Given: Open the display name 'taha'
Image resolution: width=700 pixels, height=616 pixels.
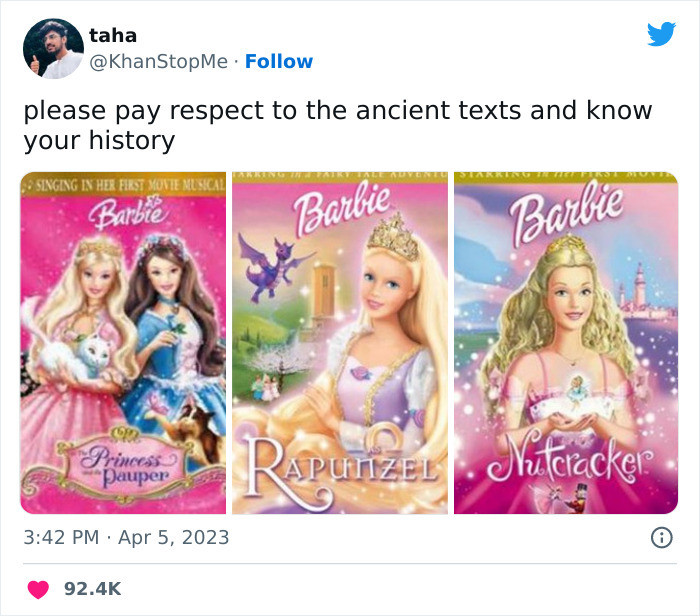Looking at the screenshot, I should 112,35.
